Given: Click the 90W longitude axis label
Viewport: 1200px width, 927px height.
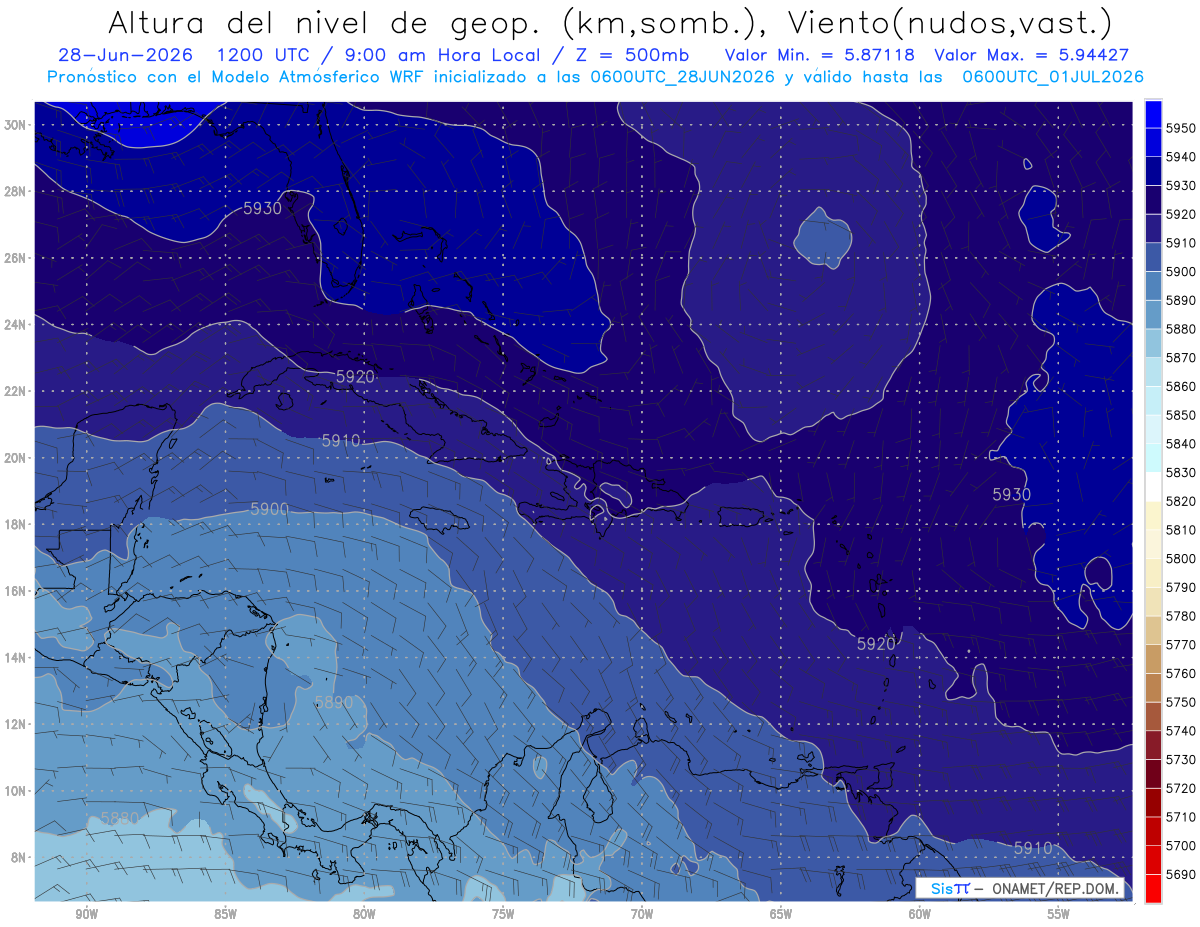Looking at the screenshot, I should click(x=86, y=914).
